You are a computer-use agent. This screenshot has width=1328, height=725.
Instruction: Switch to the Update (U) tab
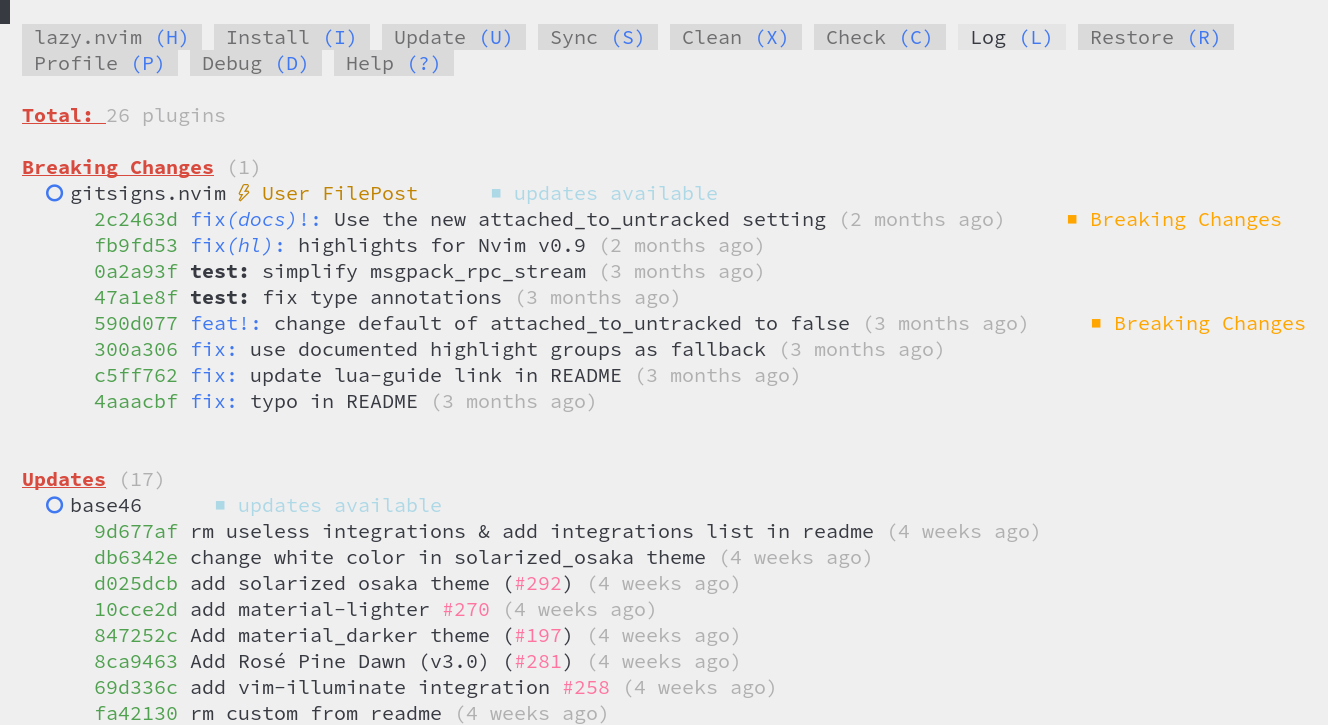click(453, 38)
